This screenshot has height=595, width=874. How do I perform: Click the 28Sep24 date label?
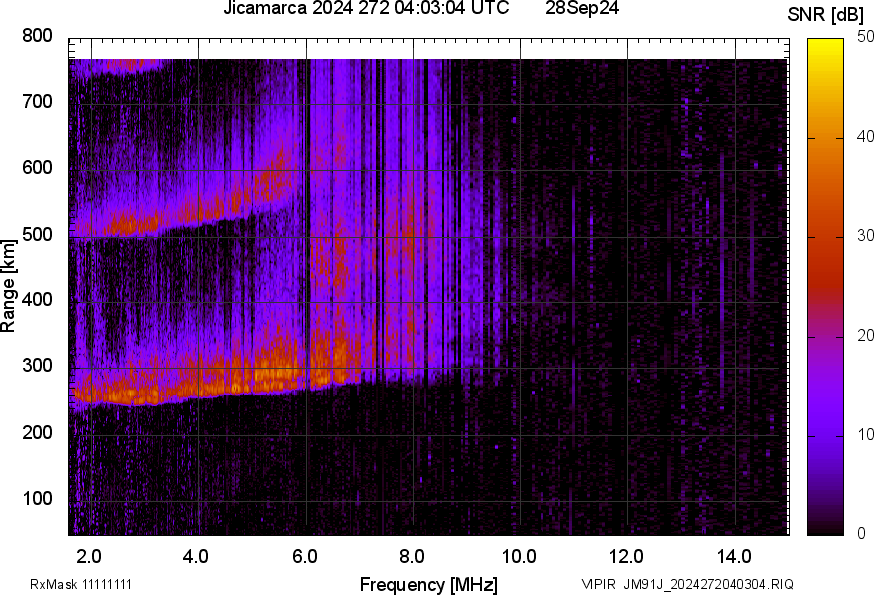point(582,9)
